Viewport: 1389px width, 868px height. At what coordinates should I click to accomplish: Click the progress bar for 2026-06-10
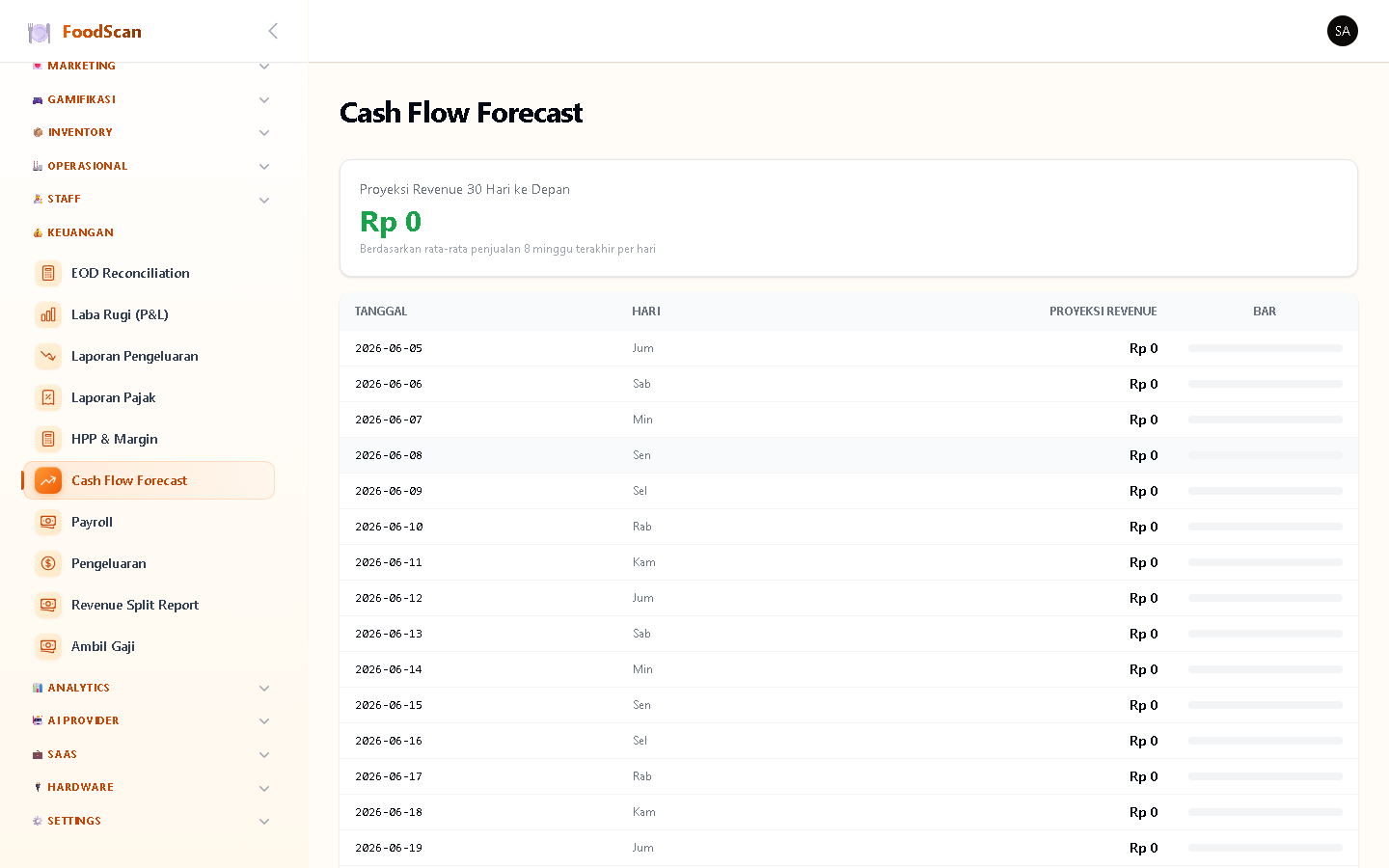coord(1265,527)
